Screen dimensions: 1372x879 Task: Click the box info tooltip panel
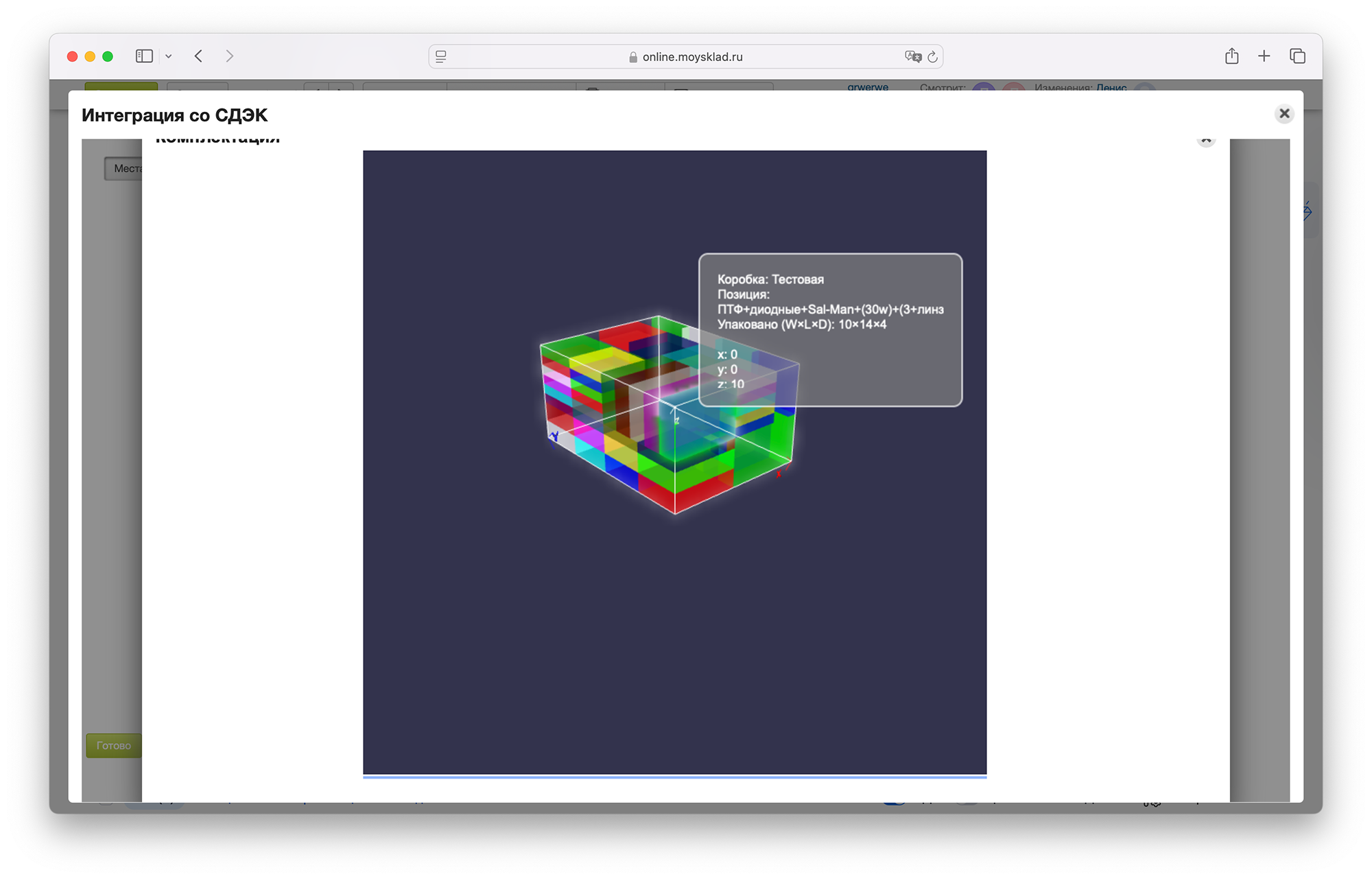pos(830,329)
